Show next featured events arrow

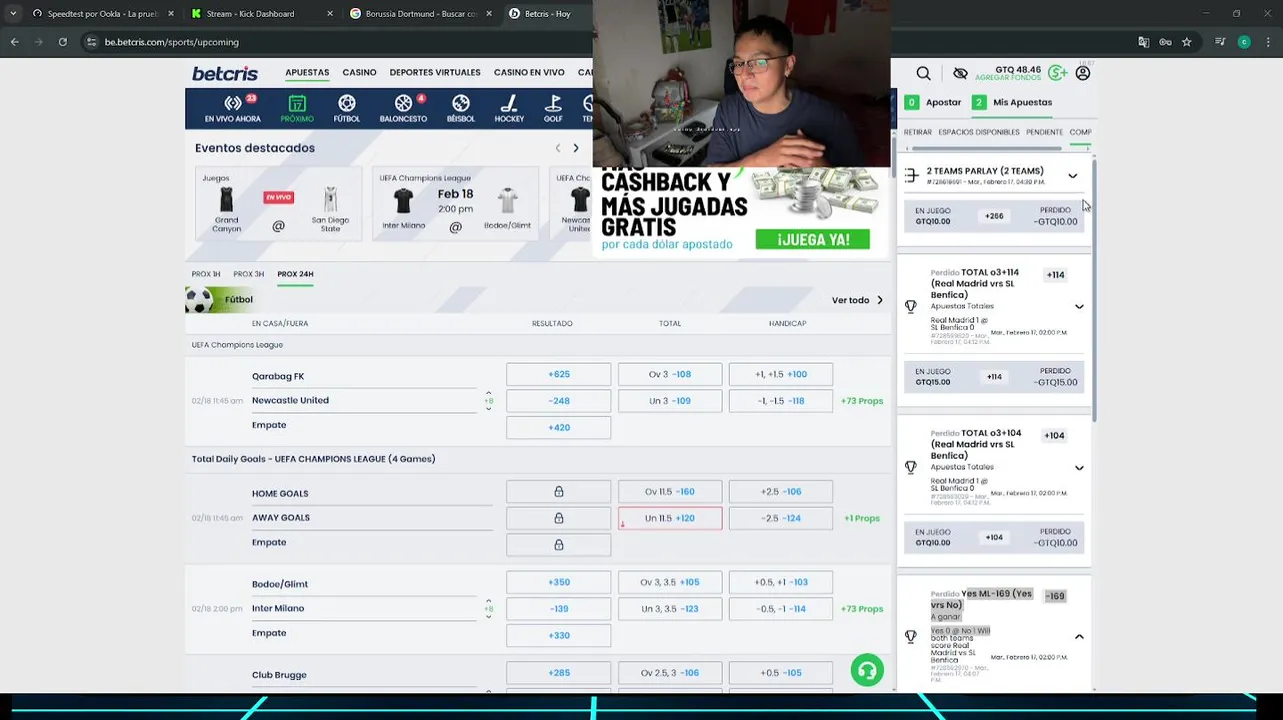click(x=576, y=148)
